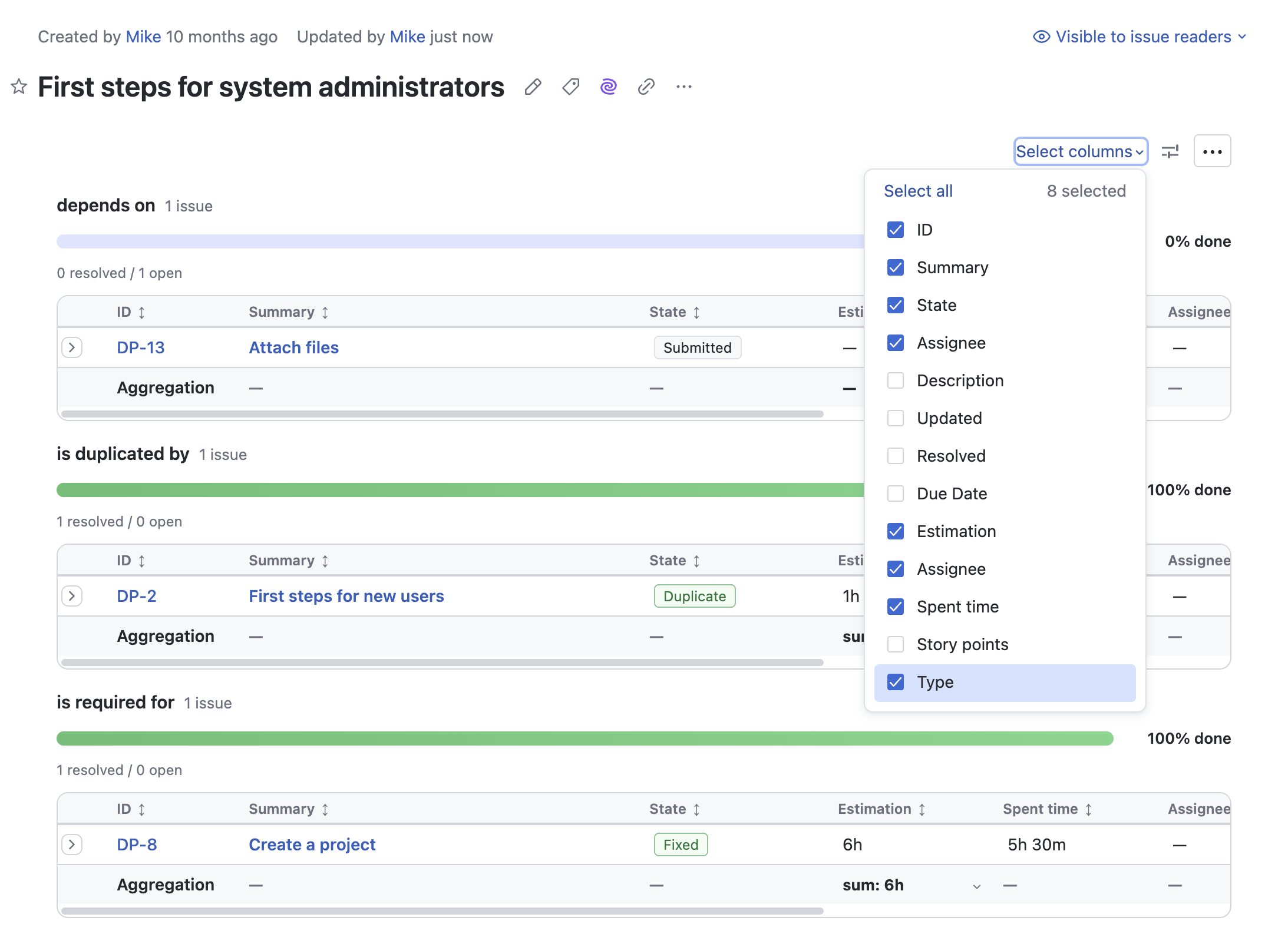Select the highlighted Type menu entry
This screenshot has height=934, width=1288.
[x=935, y=682]
